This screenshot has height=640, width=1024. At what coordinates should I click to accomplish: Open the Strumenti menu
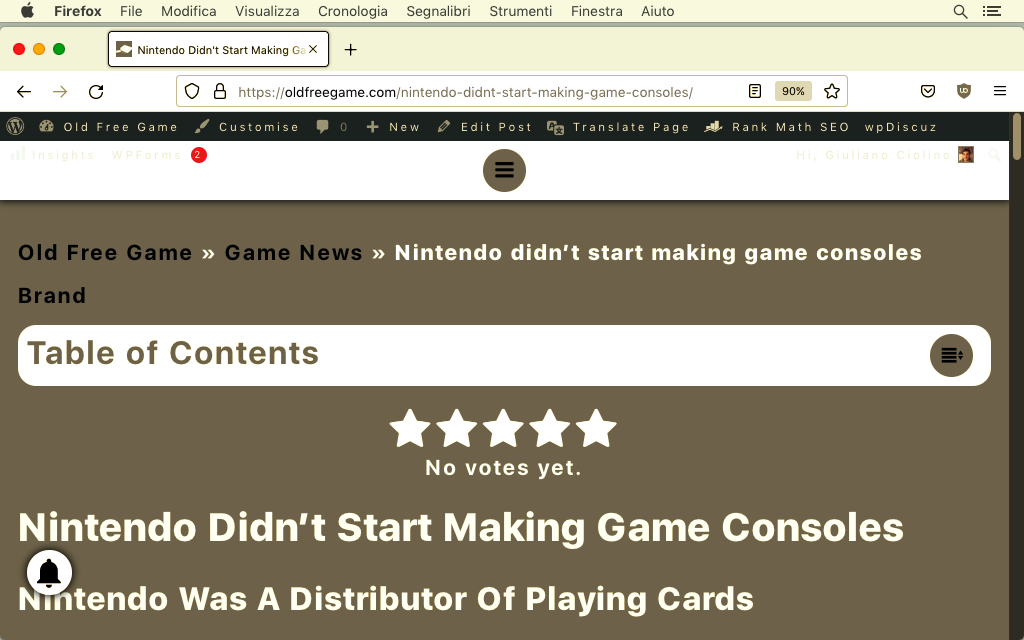[520, 11]
